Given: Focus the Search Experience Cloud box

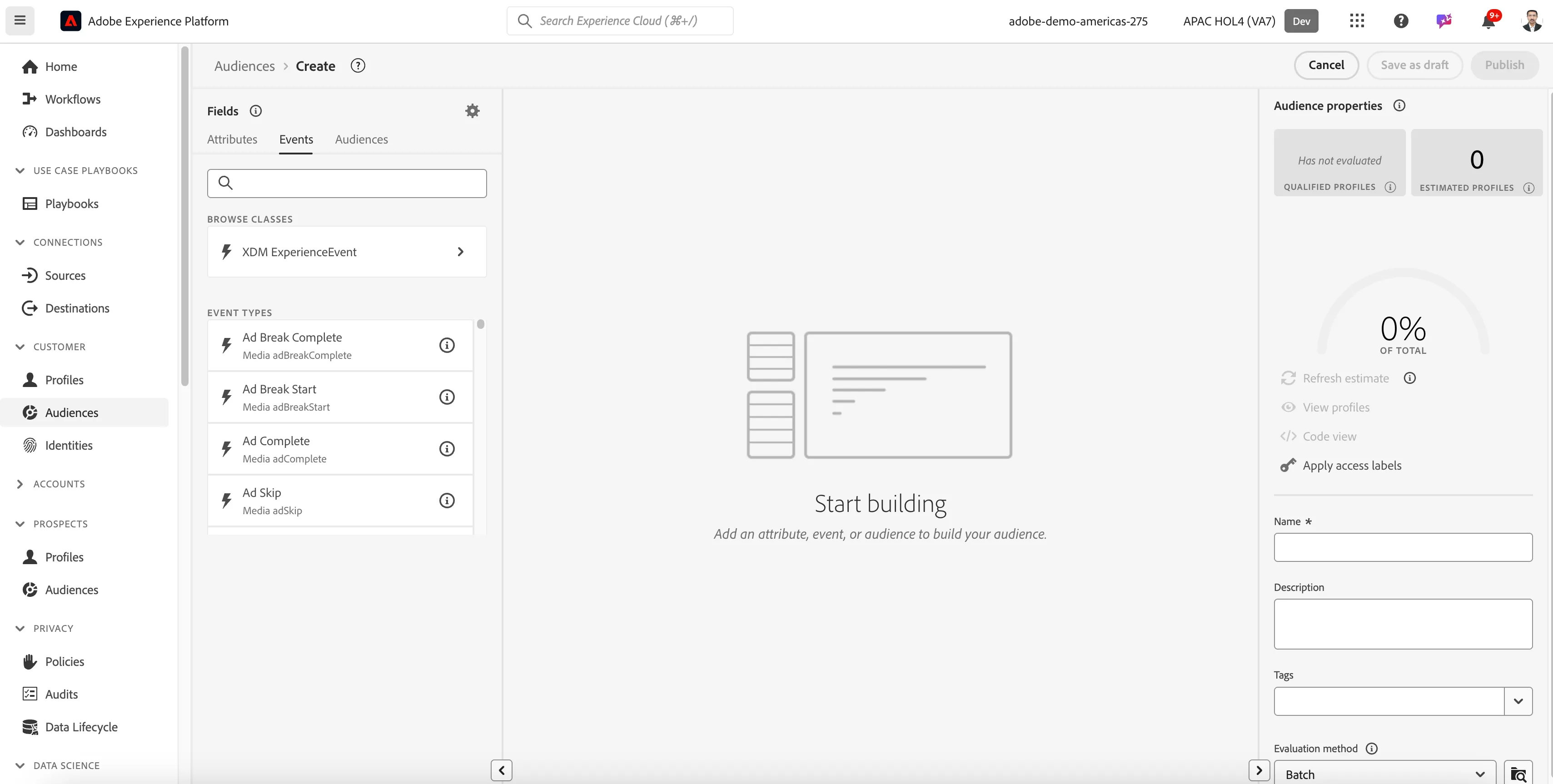Looking at the screenshot, I should [x=620, y=21].
